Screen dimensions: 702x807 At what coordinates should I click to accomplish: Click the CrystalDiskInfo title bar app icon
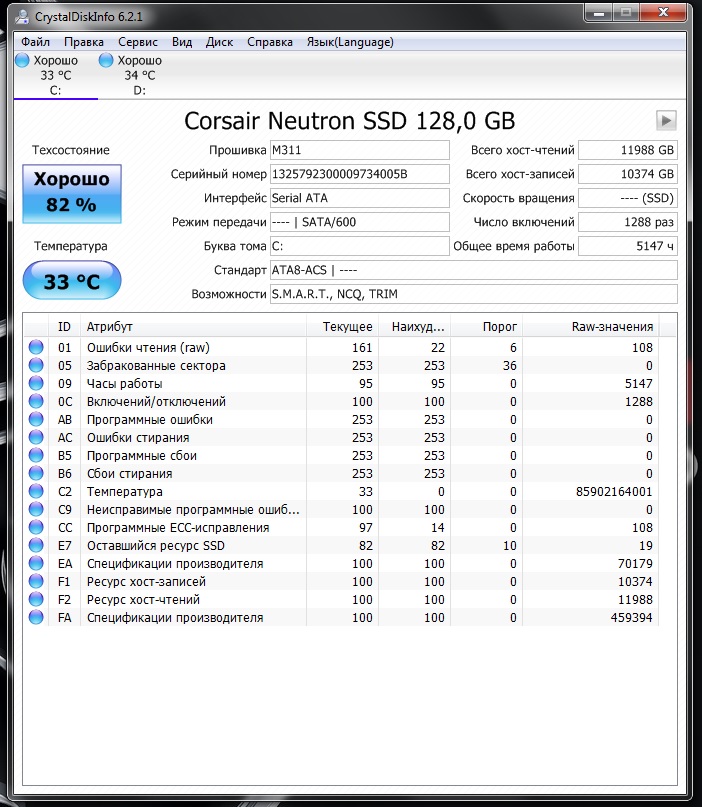pyautogui.click(x=22, y=17)
